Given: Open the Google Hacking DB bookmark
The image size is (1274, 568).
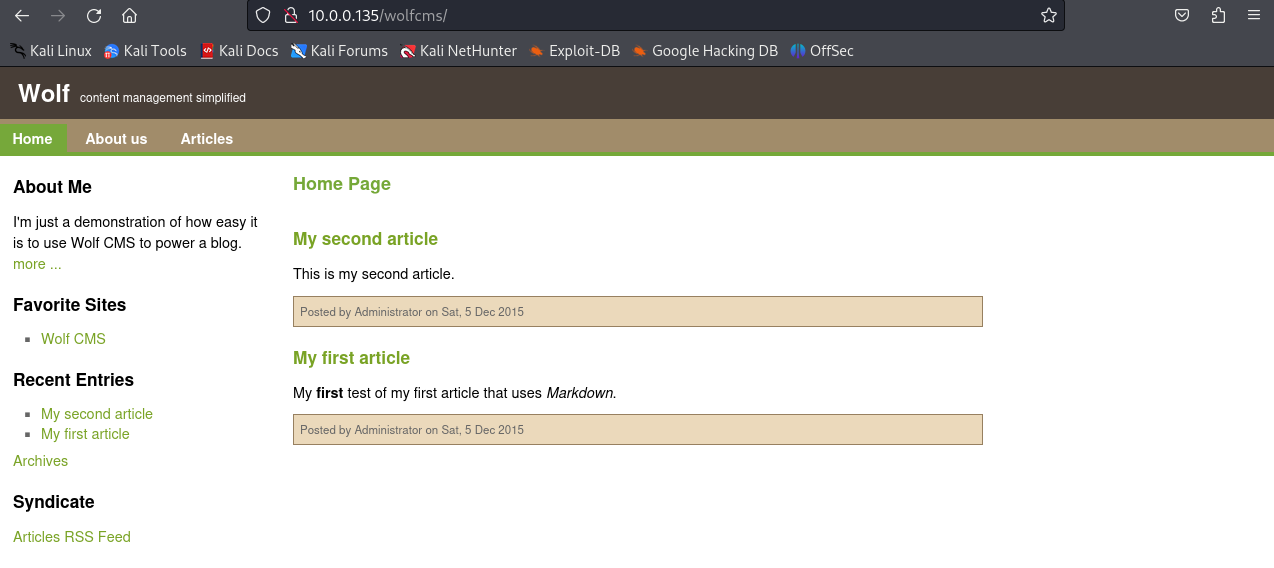Looking at the screenshot, I should point(705,50).
